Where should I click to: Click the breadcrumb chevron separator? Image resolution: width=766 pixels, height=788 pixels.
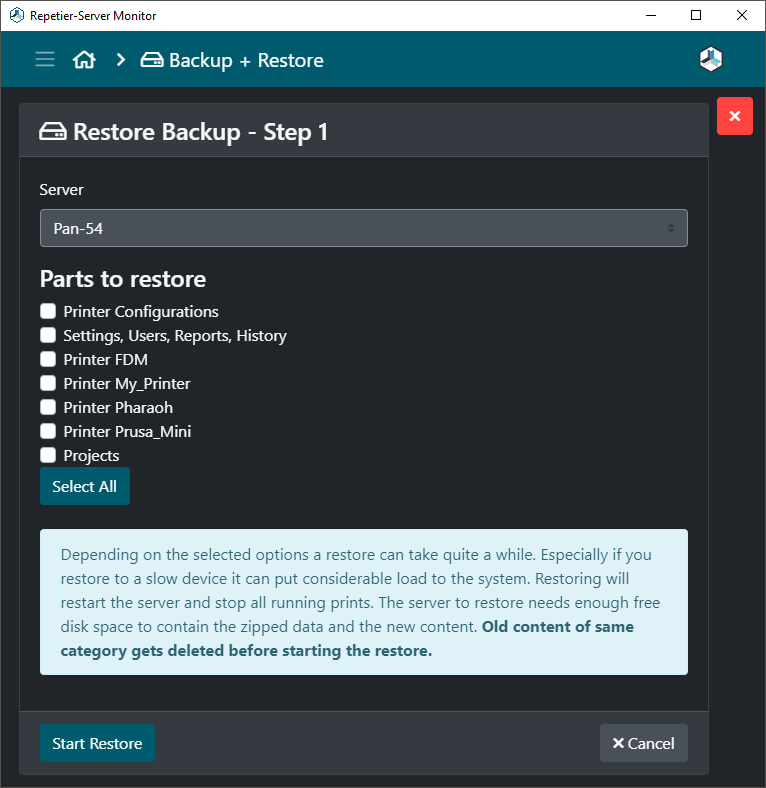121,60
